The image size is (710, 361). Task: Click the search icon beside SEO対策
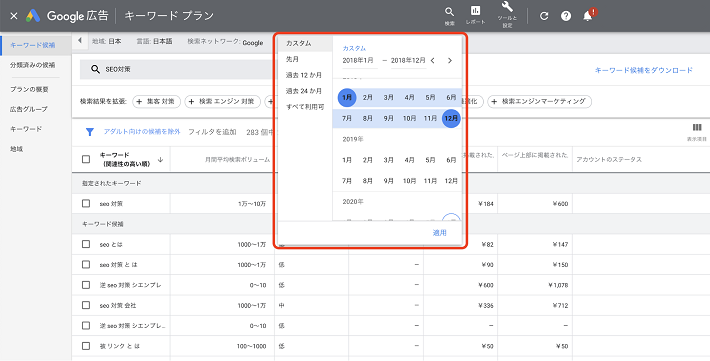[x=95, y=69]
